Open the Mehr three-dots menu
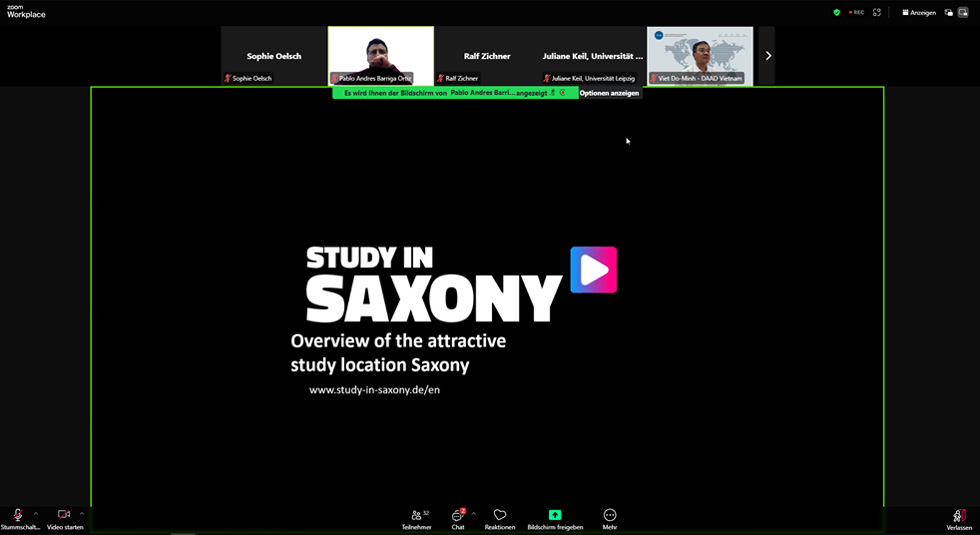This screenshot has width=980, height=535. (610, 516)
